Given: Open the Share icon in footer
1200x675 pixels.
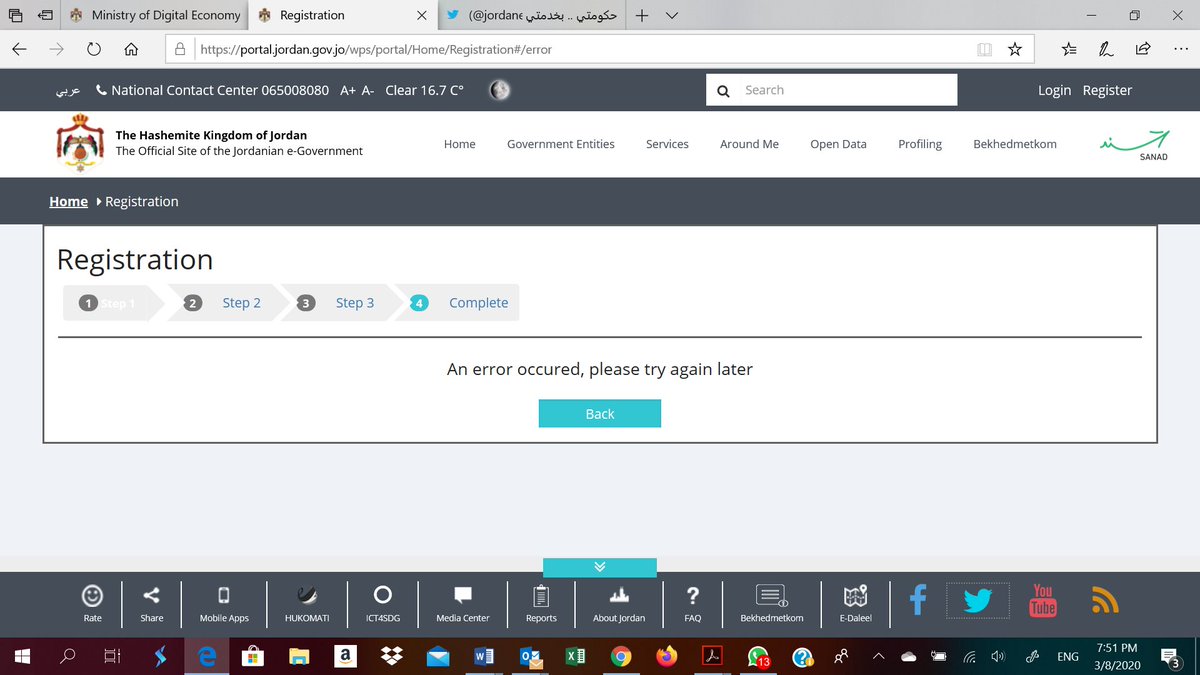Looking at the screenshot, I should click(151, 596).
